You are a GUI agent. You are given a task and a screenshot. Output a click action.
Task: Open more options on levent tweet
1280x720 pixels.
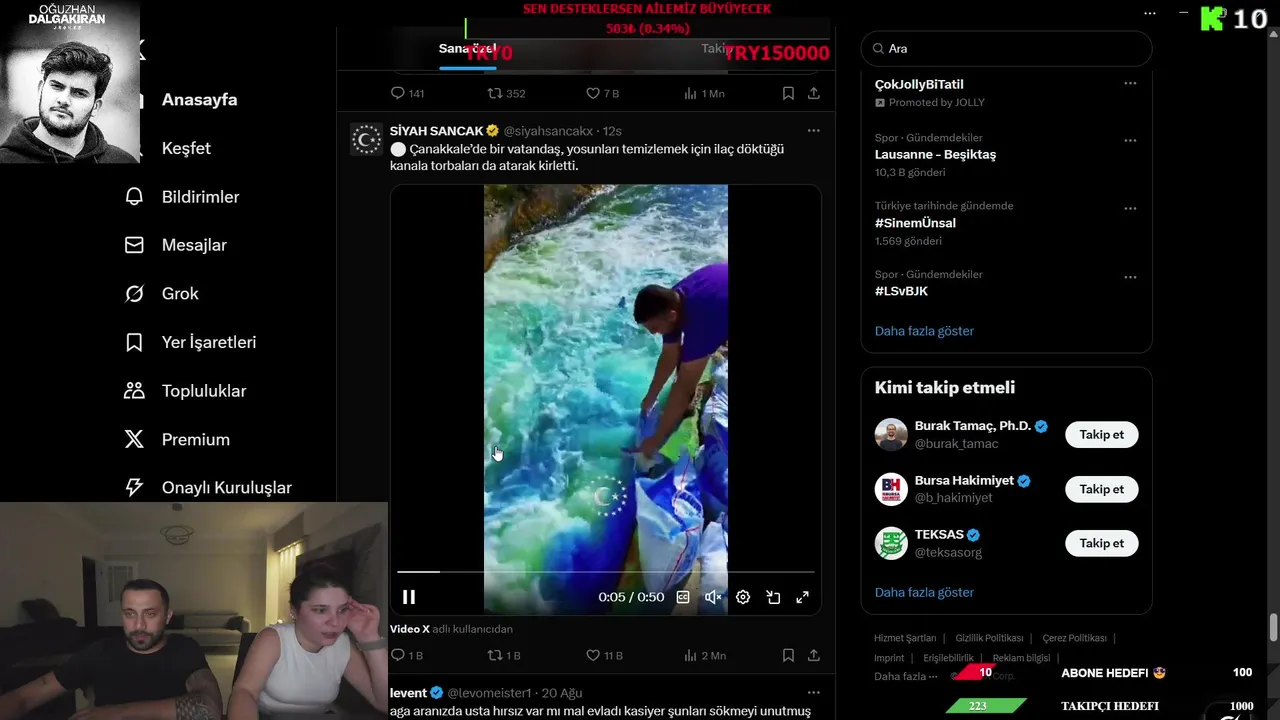click(813, 692)
